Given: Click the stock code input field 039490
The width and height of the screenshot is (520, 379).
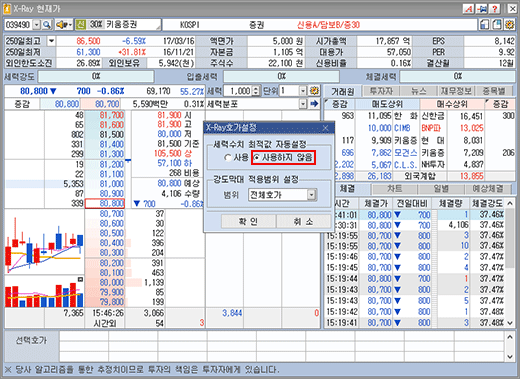Looking at the screenshot, I should click(18, 24).
